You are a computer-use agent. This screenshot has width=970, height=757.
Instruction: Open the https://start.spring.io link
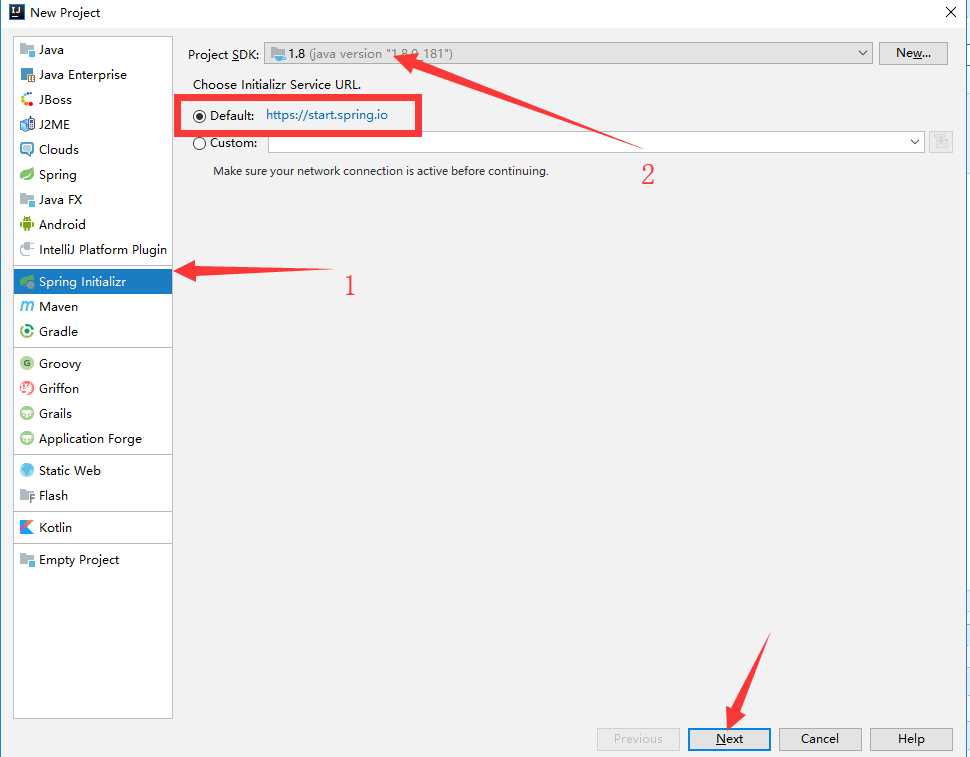[327, 115]
